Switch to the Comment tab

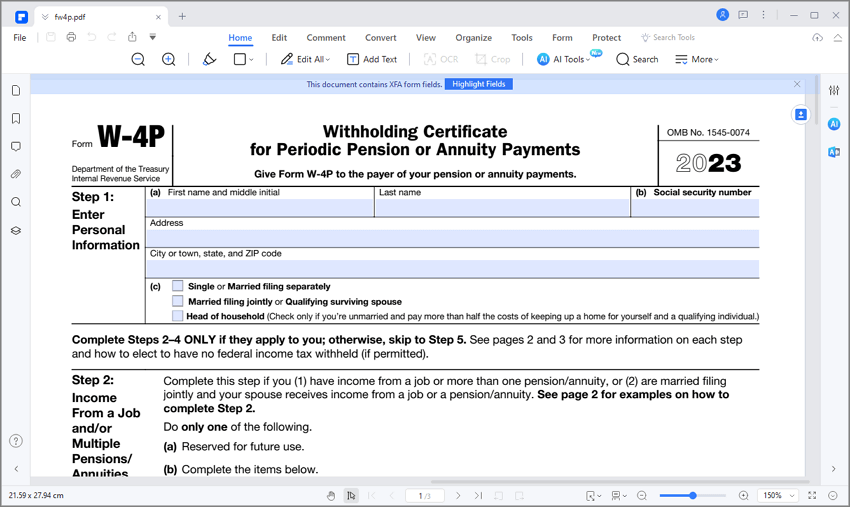coord(326,38)
